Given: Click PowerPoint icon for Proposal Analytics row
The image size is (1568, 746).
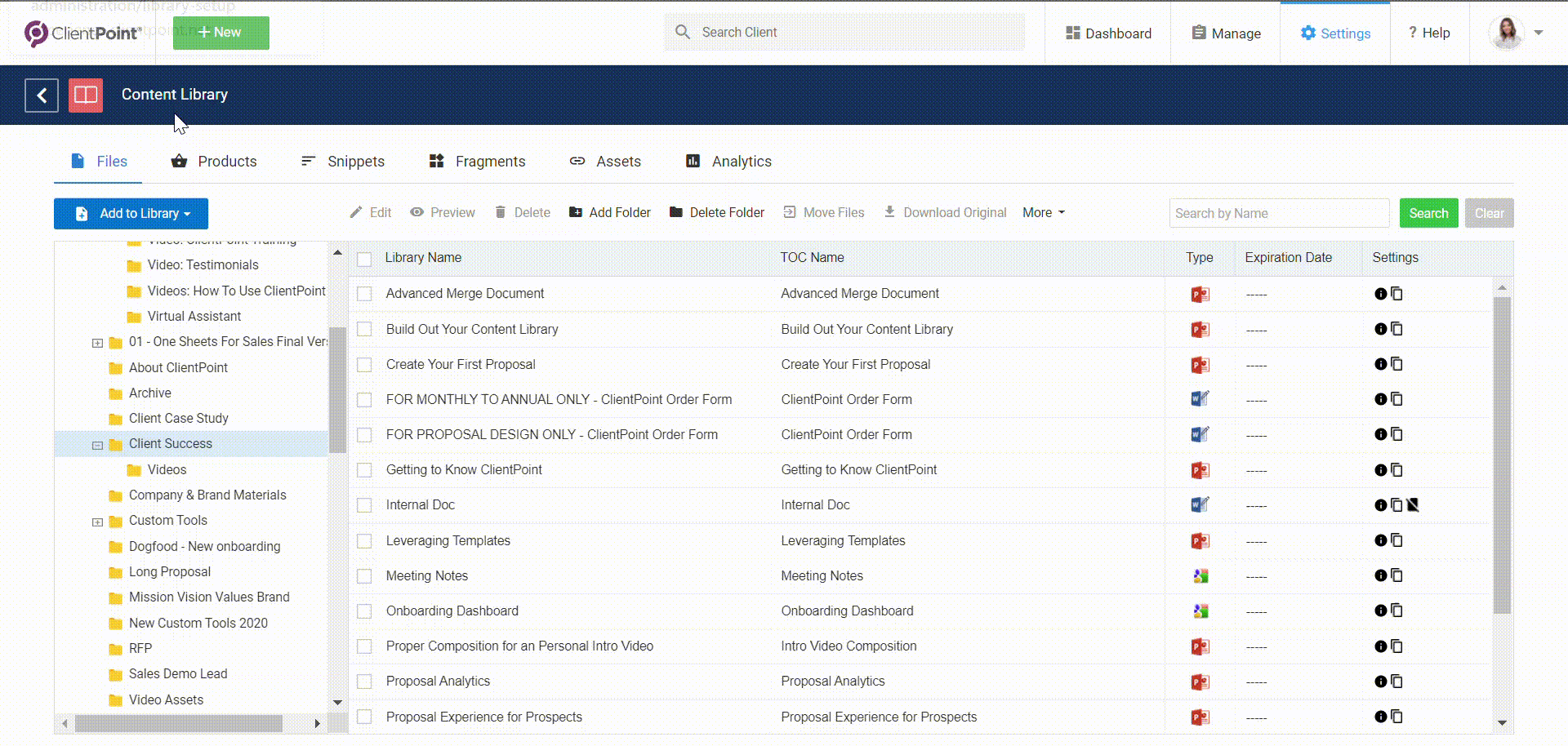Looking at the screenshot, I should point(1200,682).
